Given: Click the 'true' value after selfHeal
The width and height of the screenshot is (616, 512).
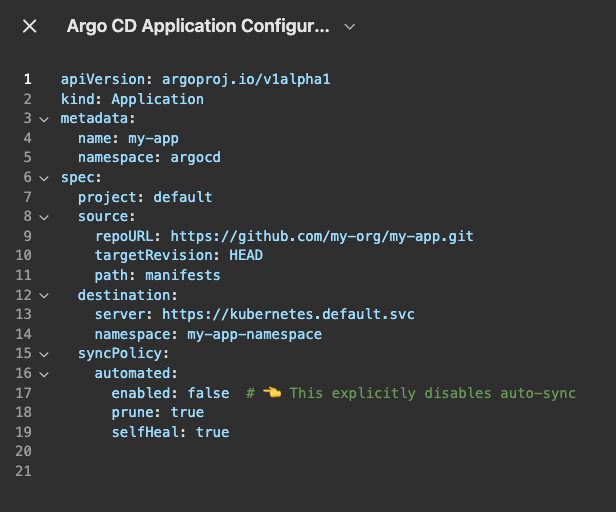Looking at the screenshot, I should (212, 432).
